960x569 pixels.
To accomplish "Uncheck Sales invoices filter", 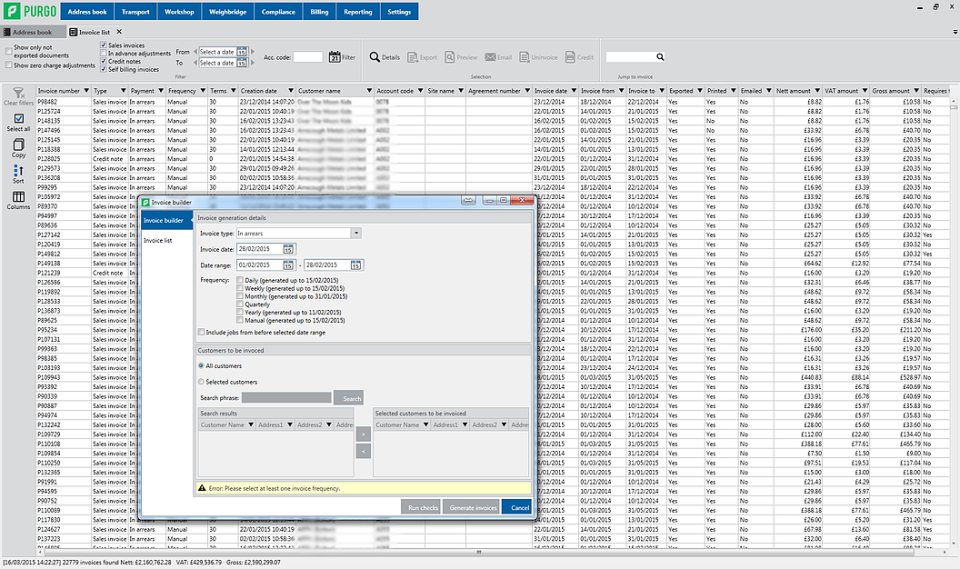I will (x=103, y=45).
